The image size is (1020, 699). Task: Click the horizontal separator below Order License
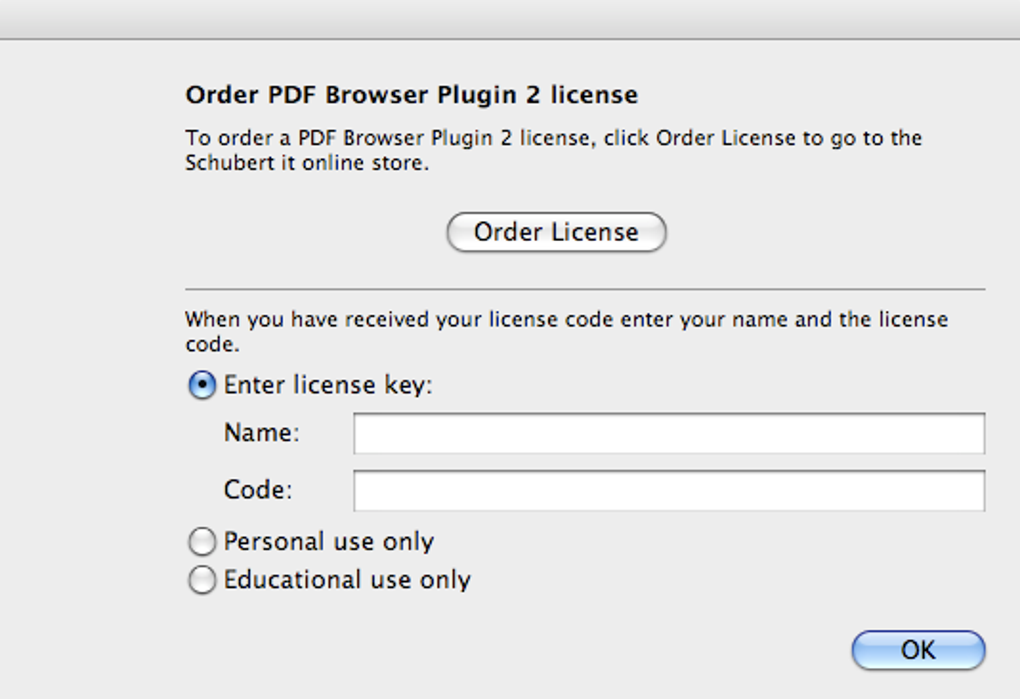coord(585,289)
